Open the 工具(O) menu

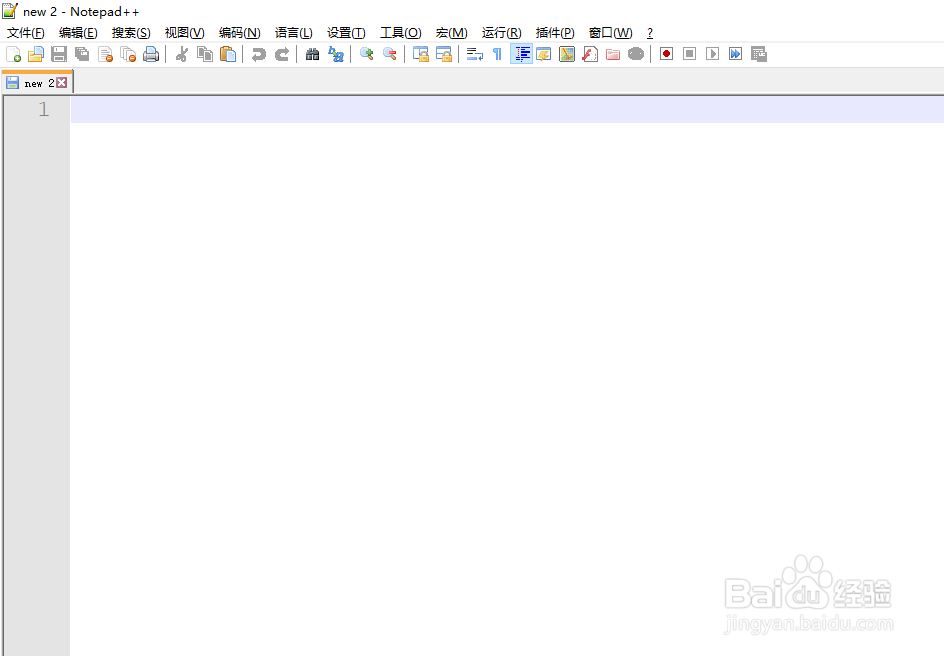pos(400,32)
